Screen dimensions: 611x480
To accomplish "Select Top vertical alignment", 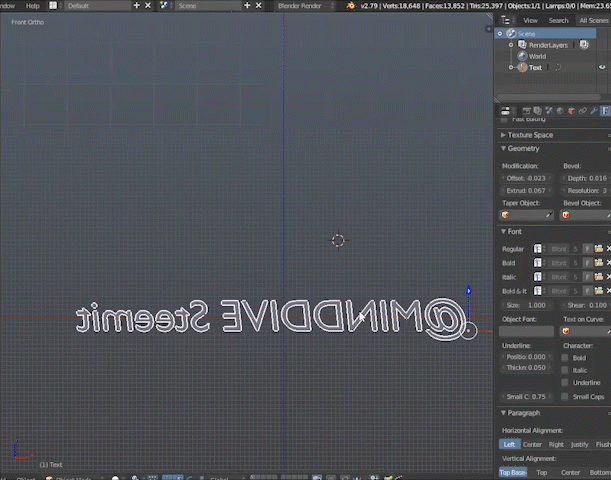I will 542,473.
